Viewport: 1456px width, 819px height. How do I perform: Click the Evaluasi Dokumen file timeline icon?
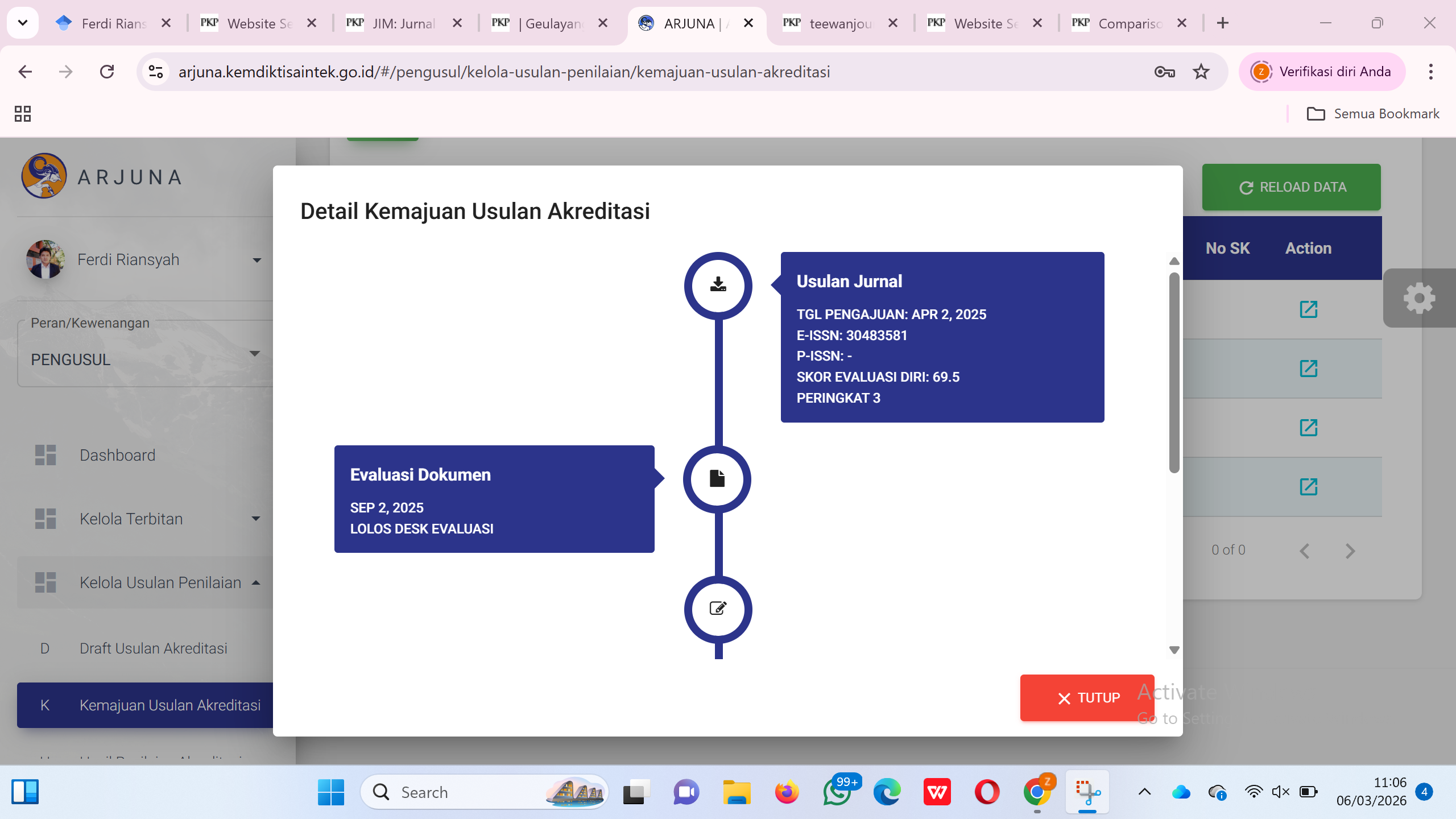tap(717, 479)
